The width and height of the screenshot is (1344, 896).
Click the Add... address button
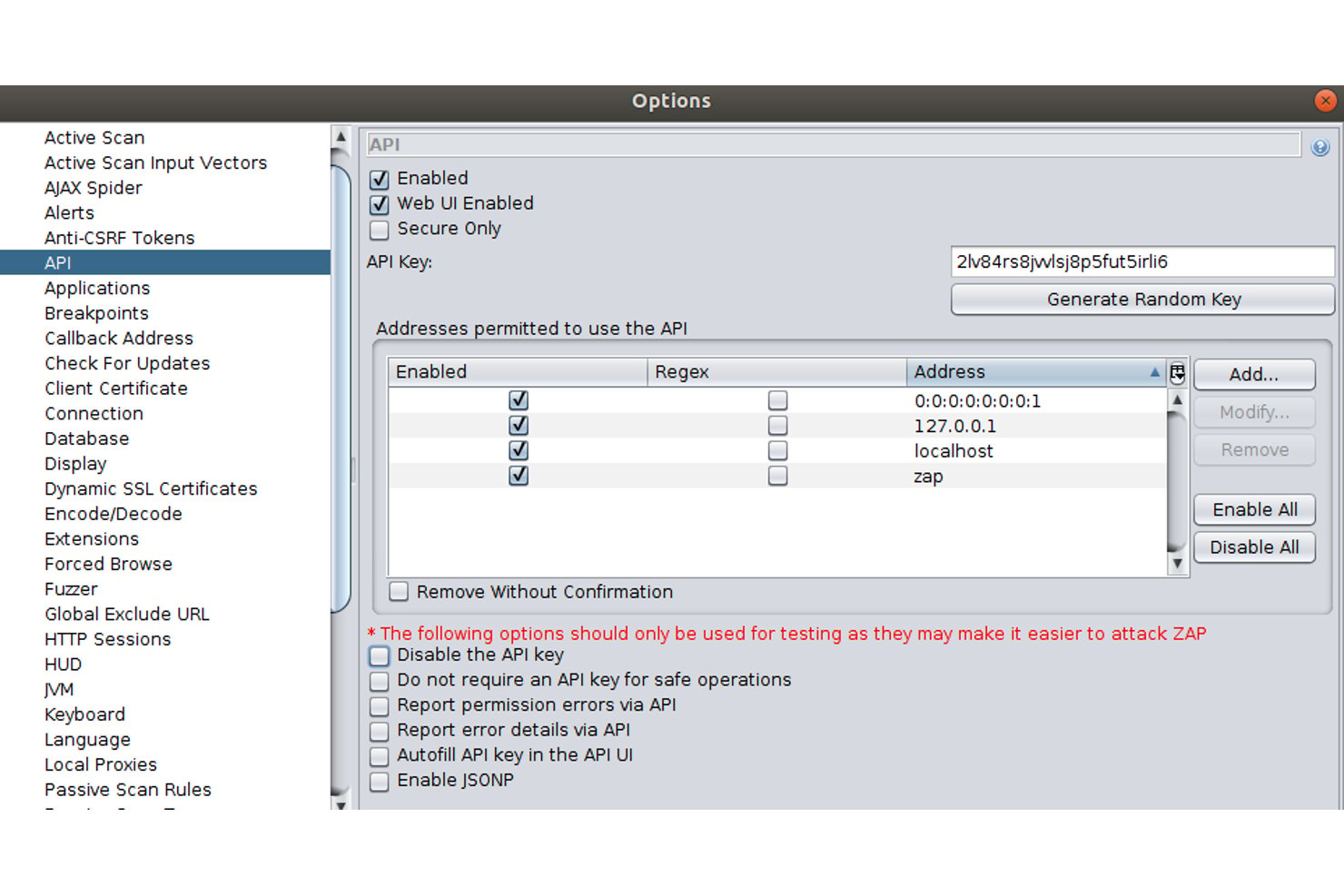pos(1254,375)
